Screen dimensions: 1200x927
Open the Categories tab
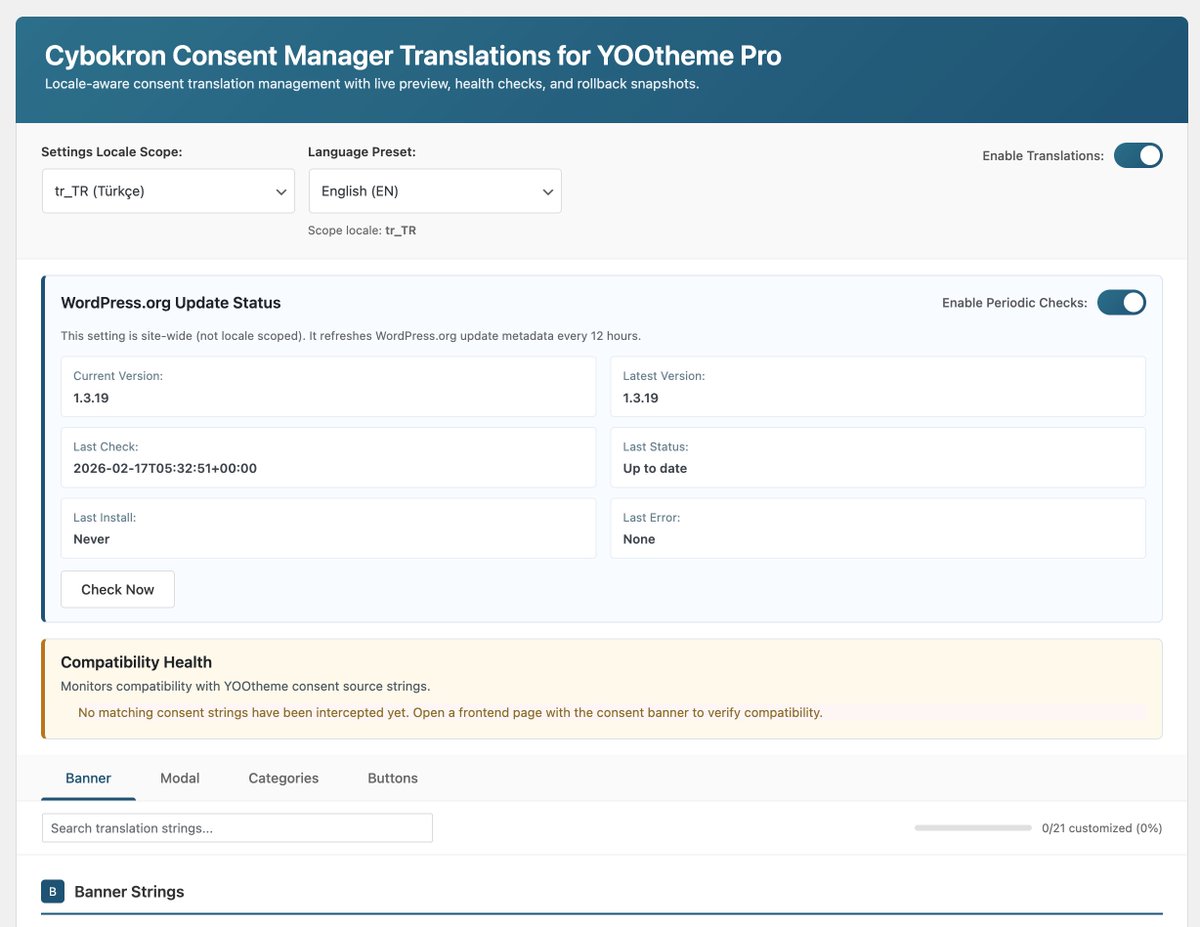pos(284,778)
